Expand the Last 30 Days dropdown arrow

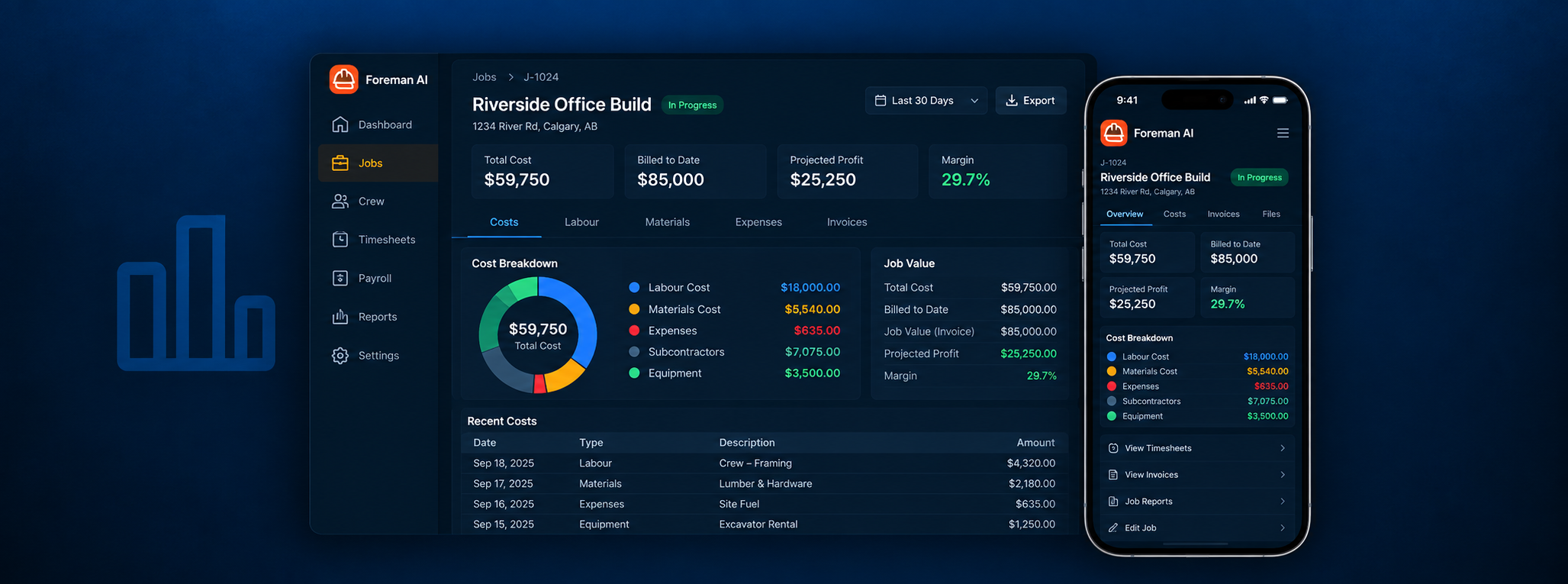[x=974, y=101]
